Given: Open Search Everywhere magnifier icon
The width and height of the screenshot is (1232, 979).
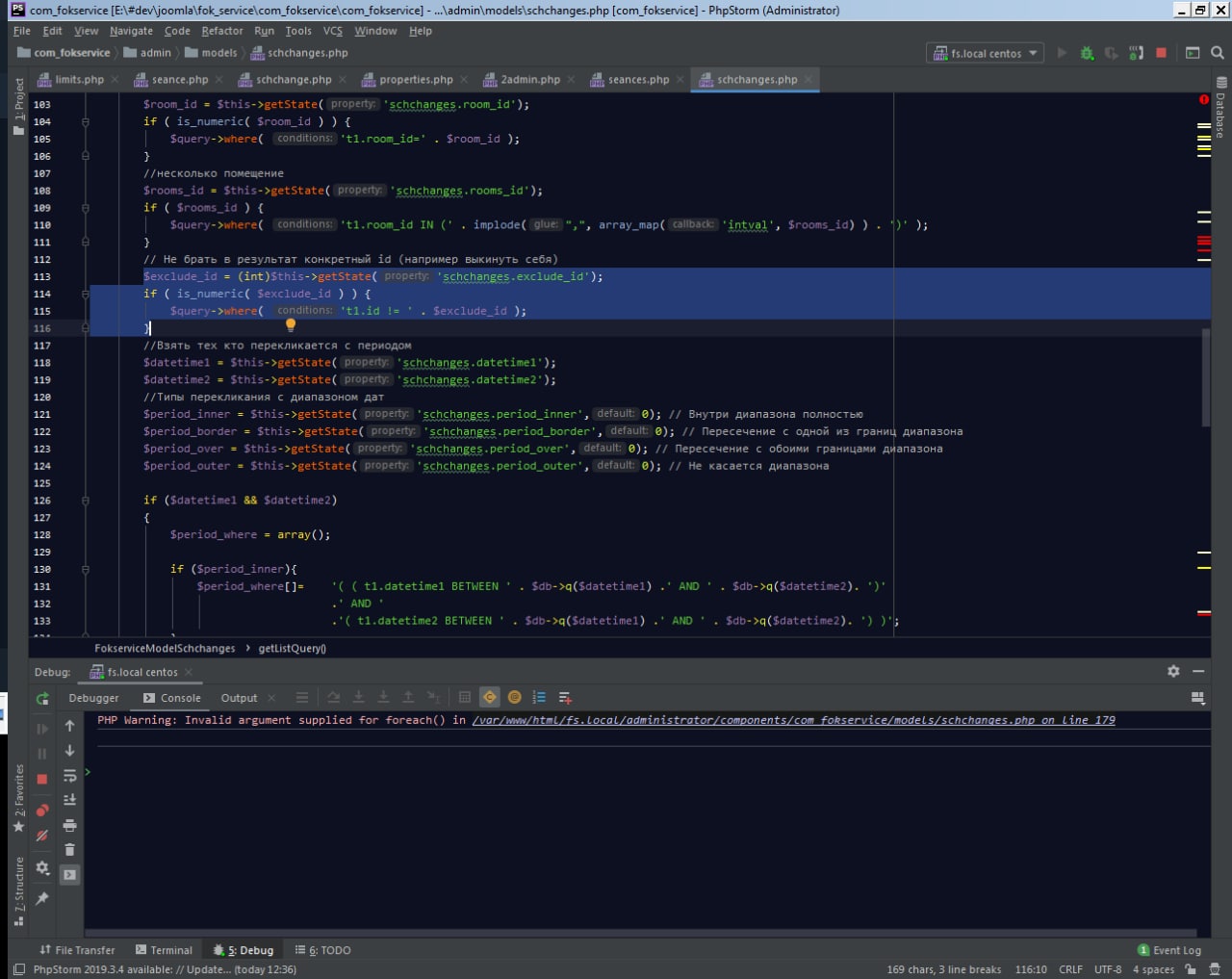Looking at the screenshot, I should tap(1218, 53).
